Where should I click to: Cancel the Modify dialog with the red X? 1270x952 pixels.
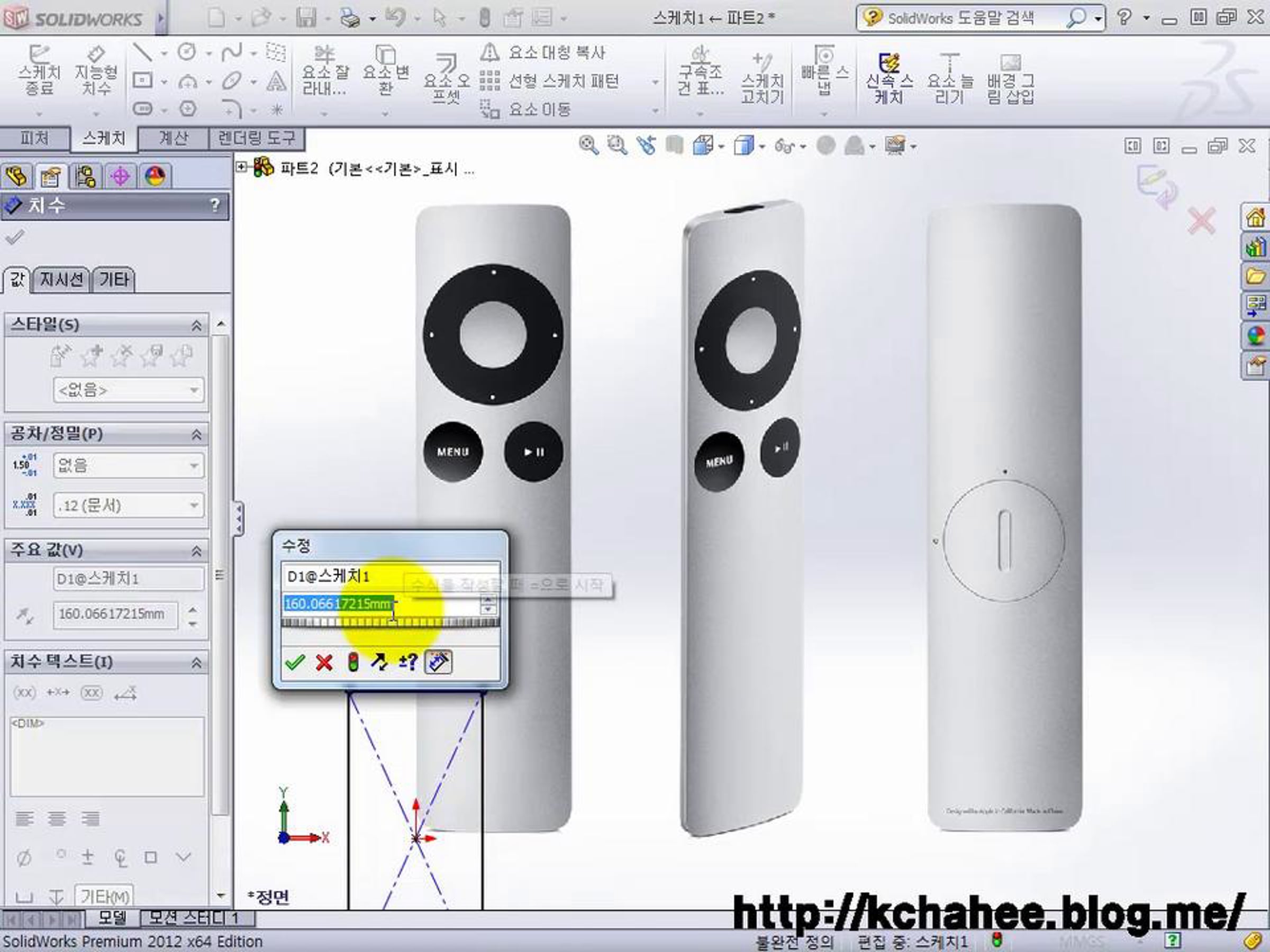(324, 662)
